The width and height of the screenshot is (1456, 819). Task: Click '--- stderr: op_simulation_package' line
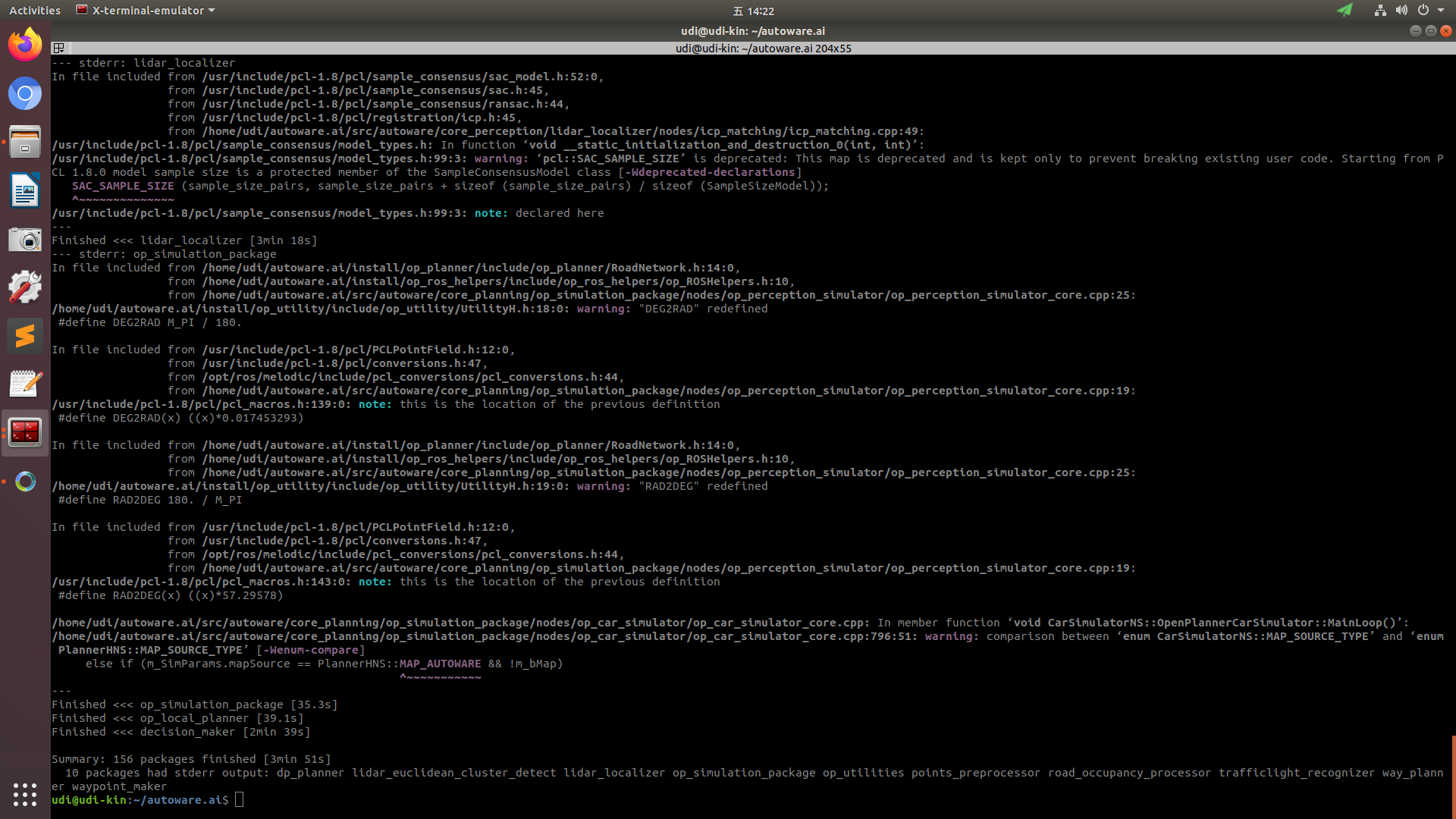(164, 254)
